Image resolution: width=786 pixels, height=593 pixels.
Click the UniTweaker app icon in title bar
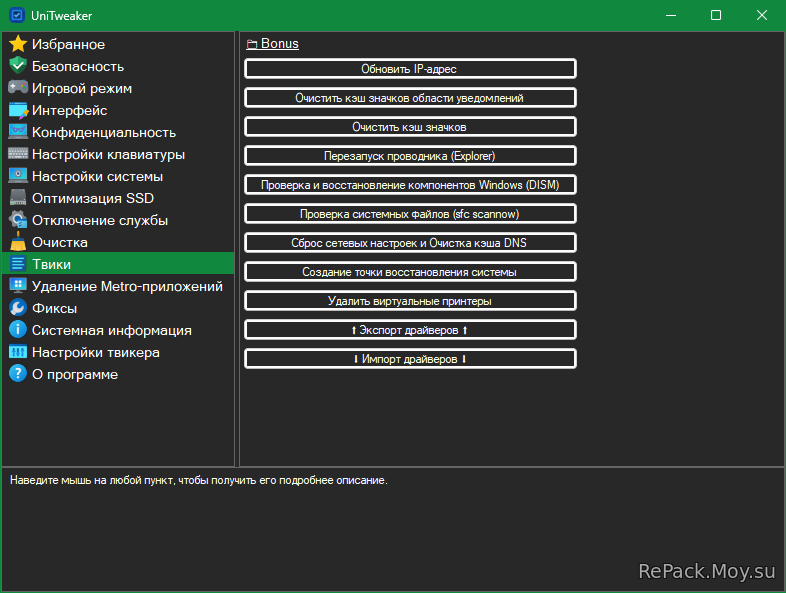point(17,15)
